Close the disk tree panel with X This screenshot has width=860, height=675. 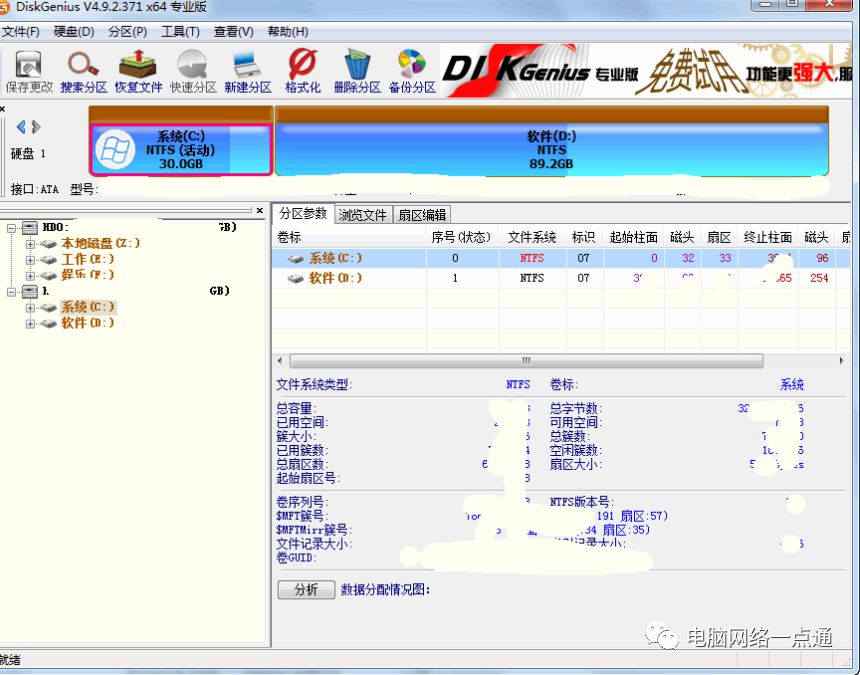(259, 211)
